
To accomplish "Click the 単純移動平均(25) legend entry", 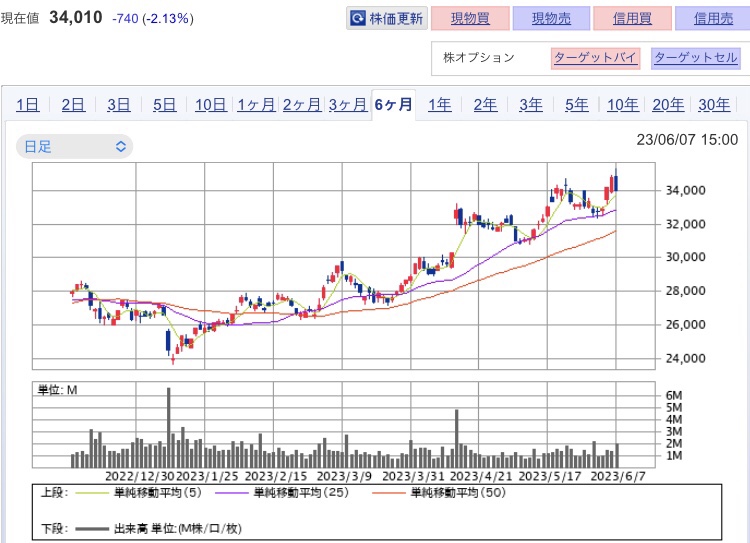I will (282, 493).
